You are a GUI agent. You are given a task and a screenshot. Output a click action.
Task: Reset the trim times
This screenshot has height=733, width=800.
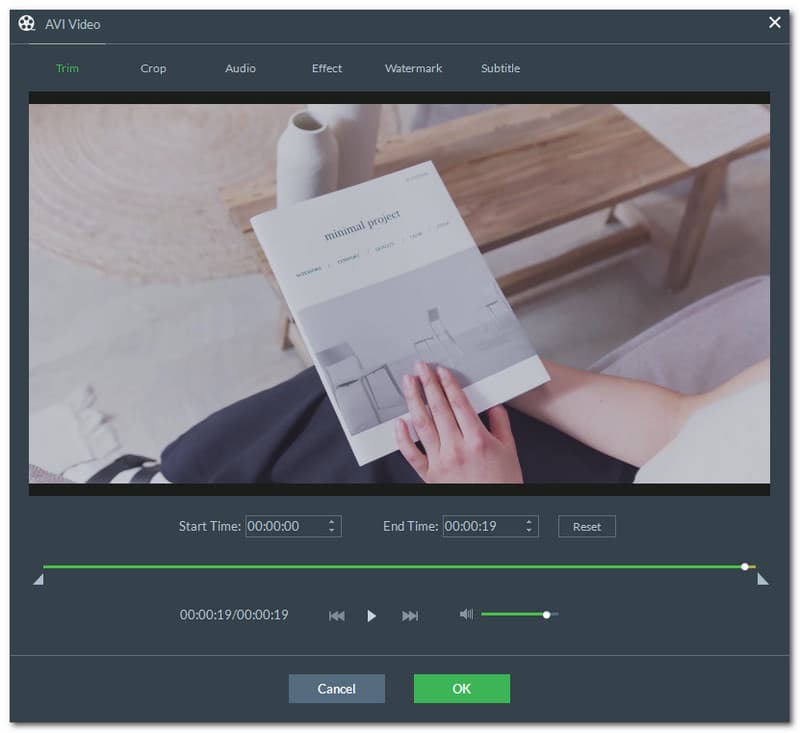pos(587,526)
